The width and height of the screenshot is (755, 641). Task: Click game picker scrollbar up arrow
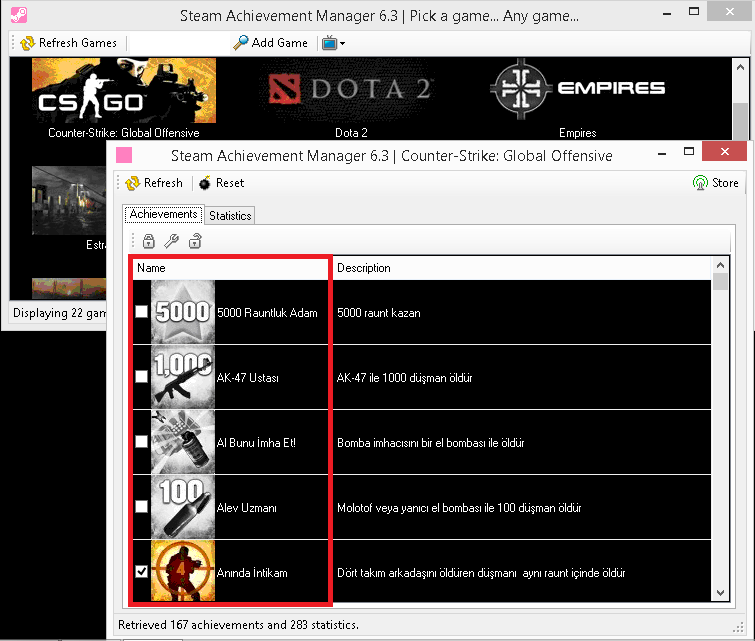click(x=741, y=67)
